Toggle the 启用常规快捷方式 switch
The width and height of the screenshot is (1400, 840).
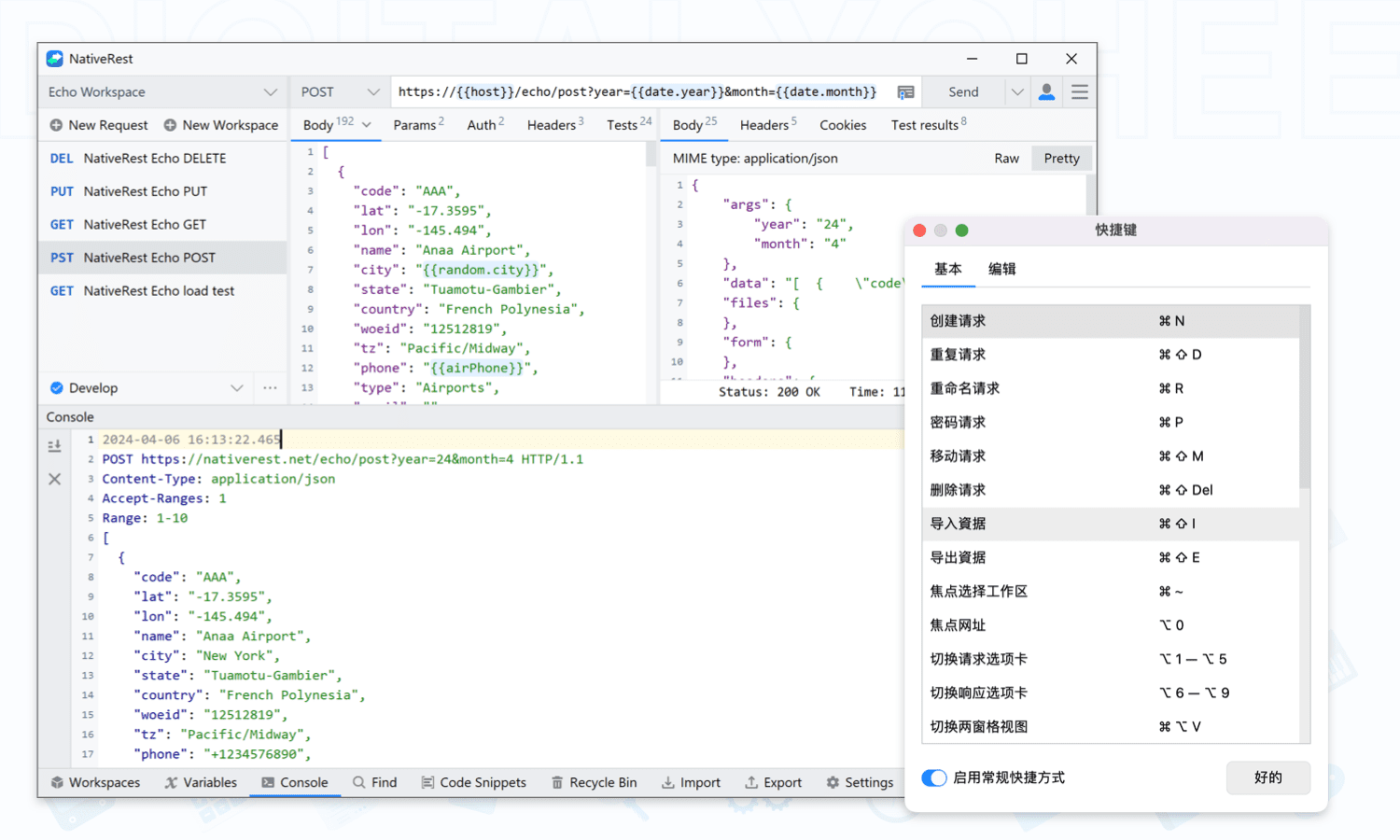pos(934,777)
